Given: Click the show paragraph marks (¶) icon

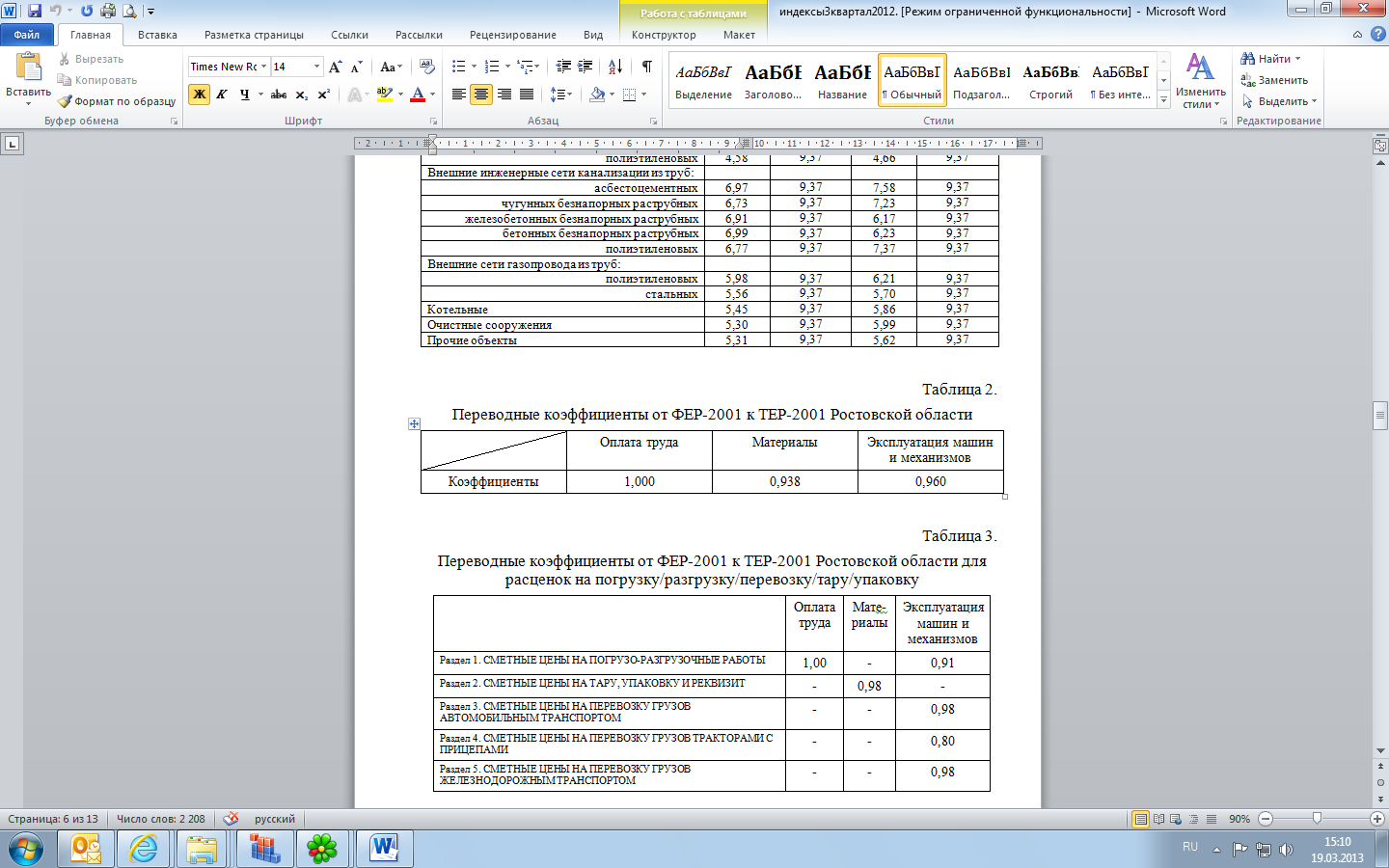Looking at the screenshot, I should (646, 67).
